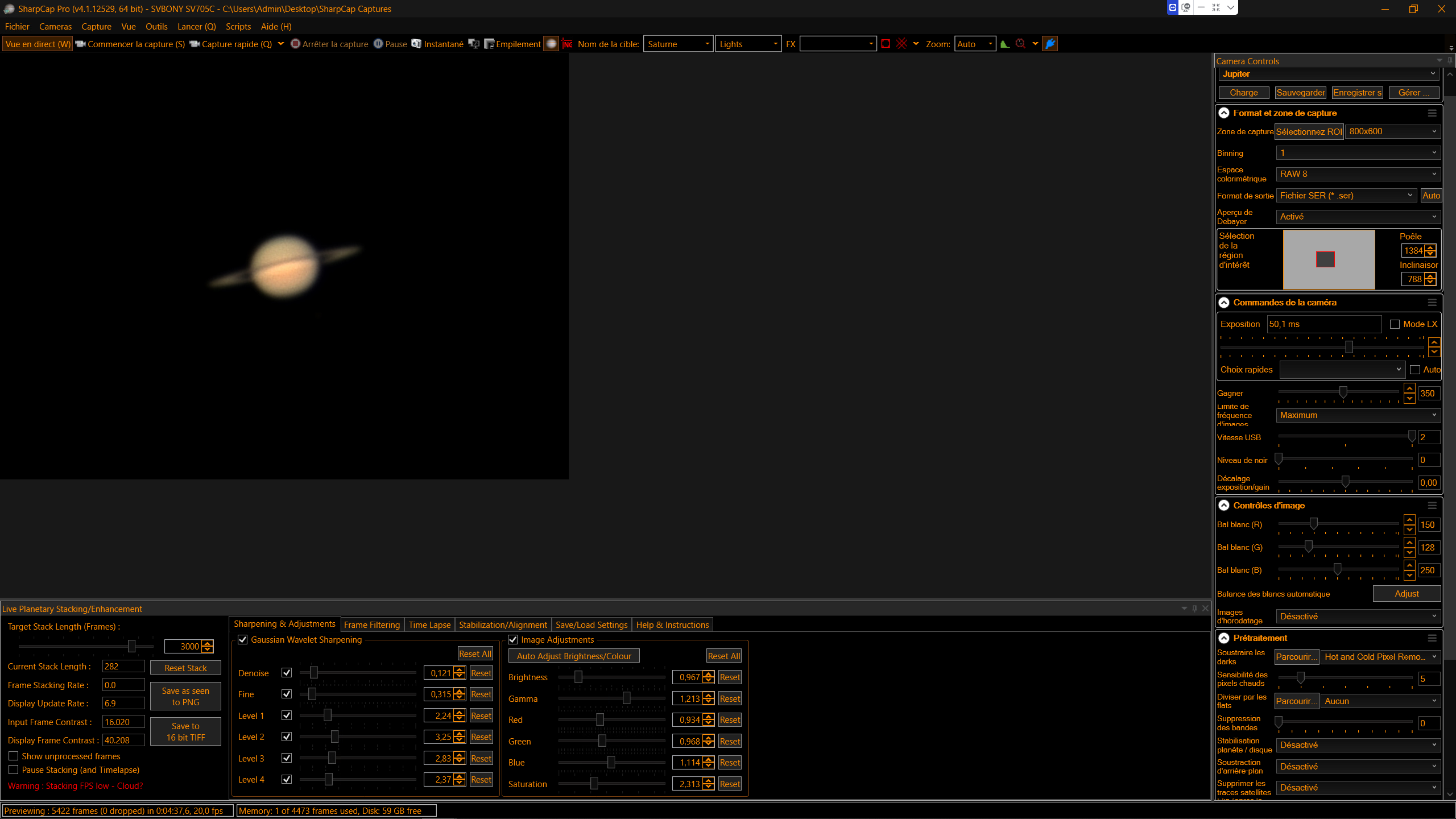Open the green histogram icon
The width and height of the screenshot is (1456, 819).
(1005, 44)
